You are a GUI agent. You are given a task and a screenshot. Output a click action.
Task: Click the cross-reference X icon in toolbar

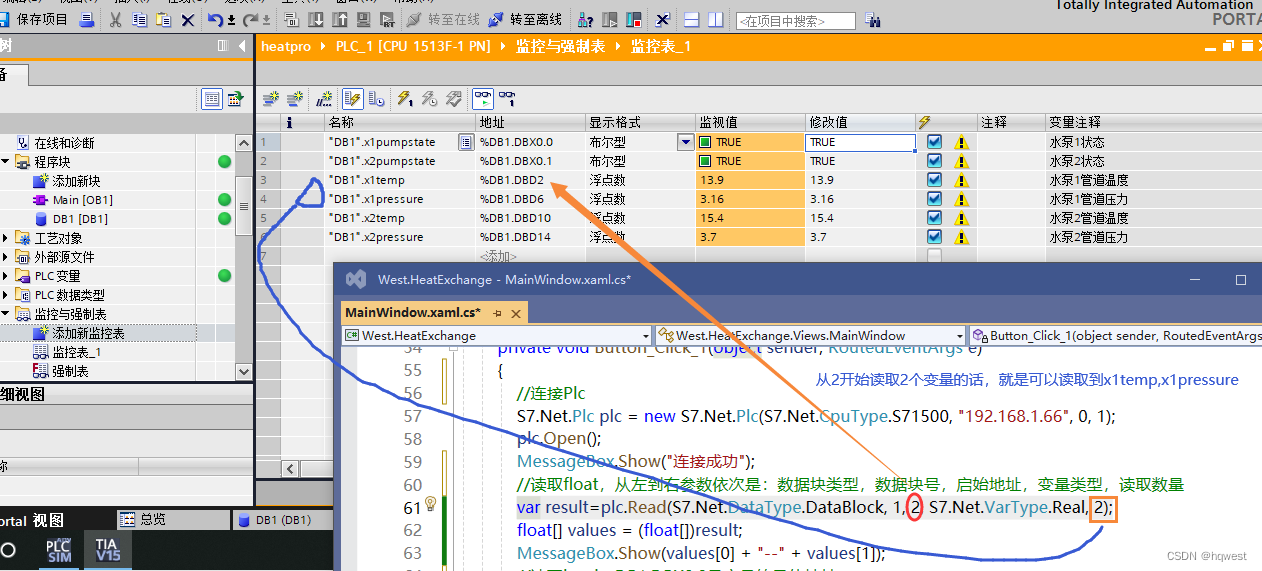(x=663, y=20)
